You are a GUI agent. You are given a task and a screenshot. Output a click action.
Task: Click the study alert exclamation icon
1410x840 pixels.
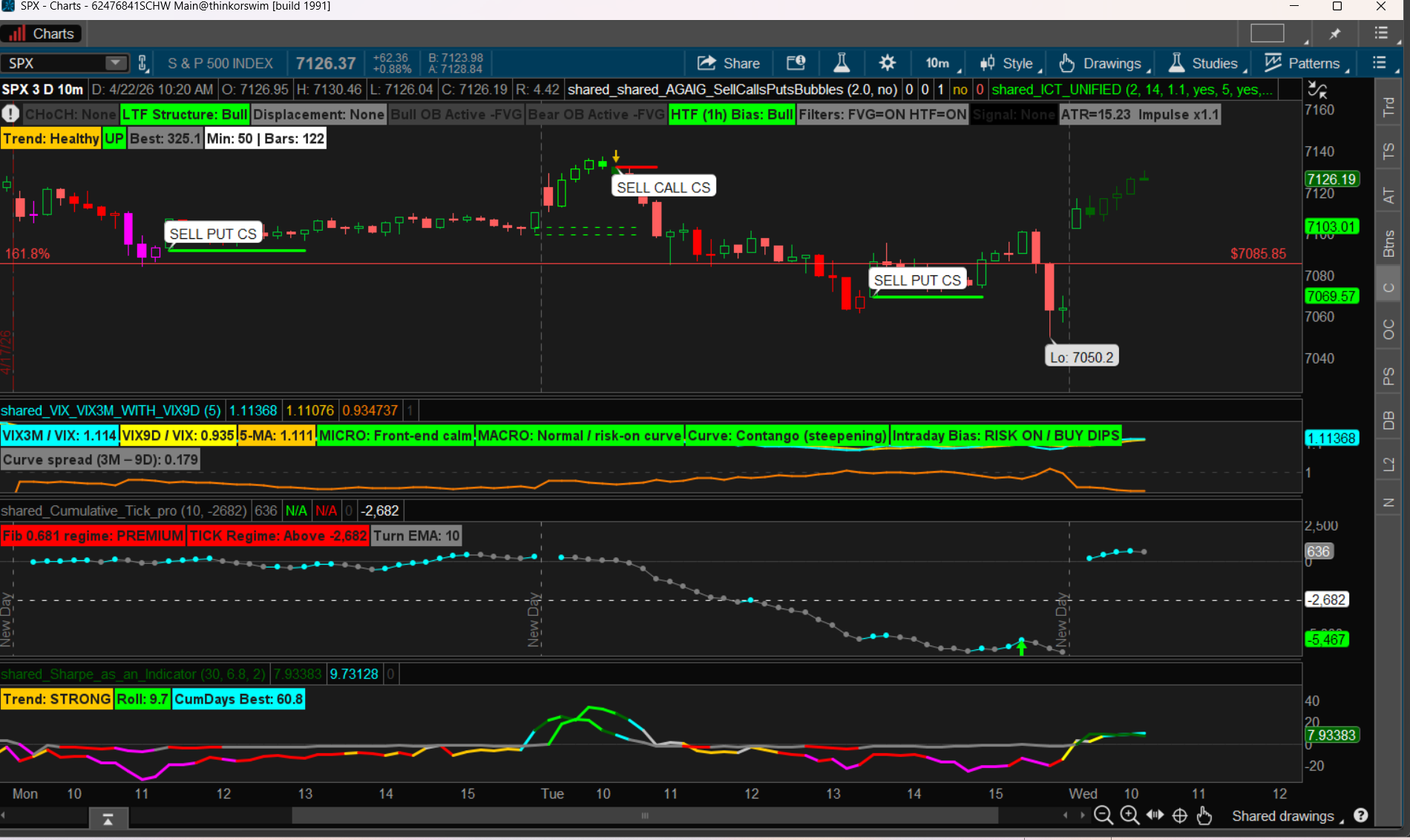(x=10, y=114)
